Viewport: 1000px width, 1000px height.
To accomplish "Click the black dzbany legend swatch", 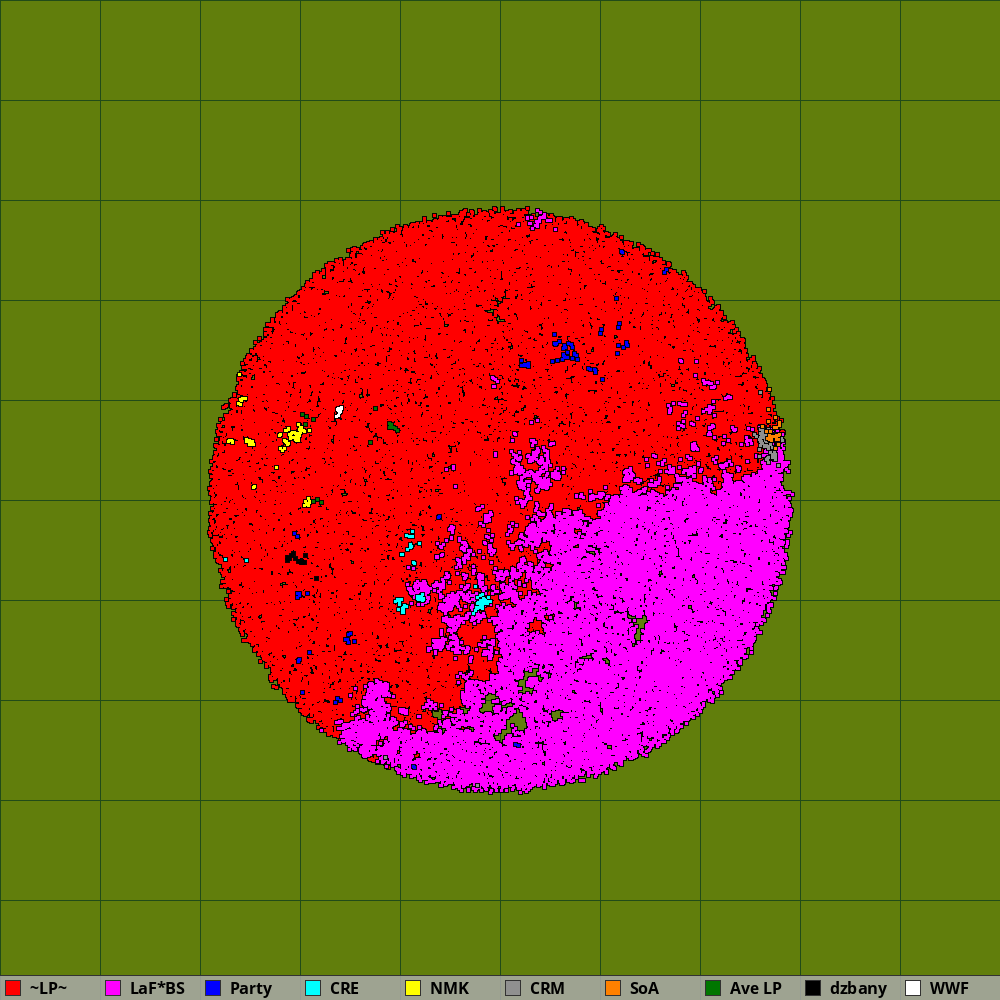I will tap(813, 988).
